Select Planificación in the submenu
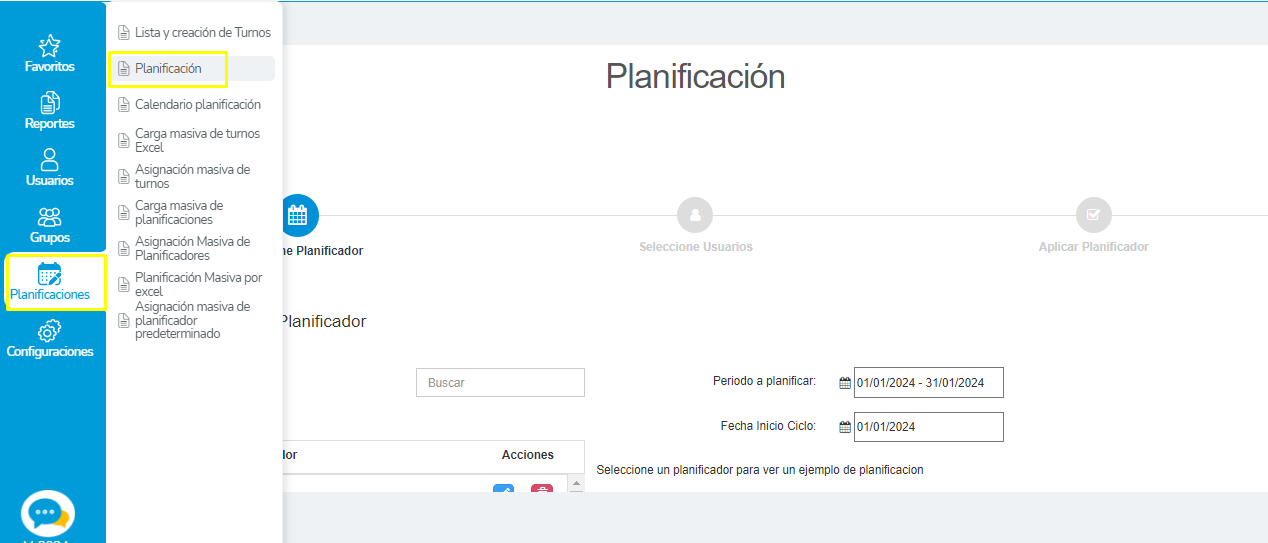Screen dimensions: 1268x543 pyautogui.click(x=168, y=69)
